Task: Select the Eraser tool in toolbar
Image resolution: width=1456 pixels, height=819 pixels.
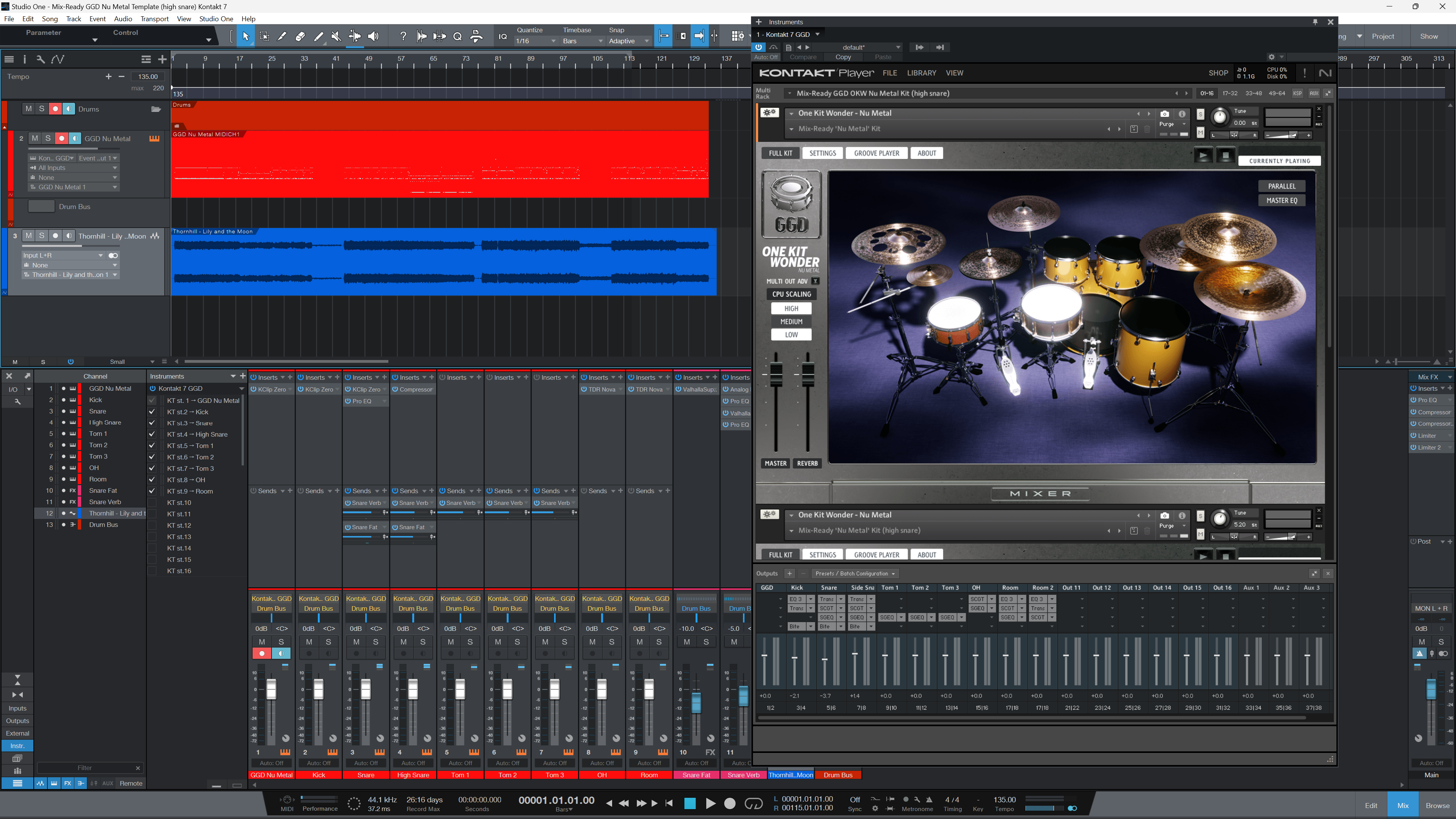Action: coord(300,36)
